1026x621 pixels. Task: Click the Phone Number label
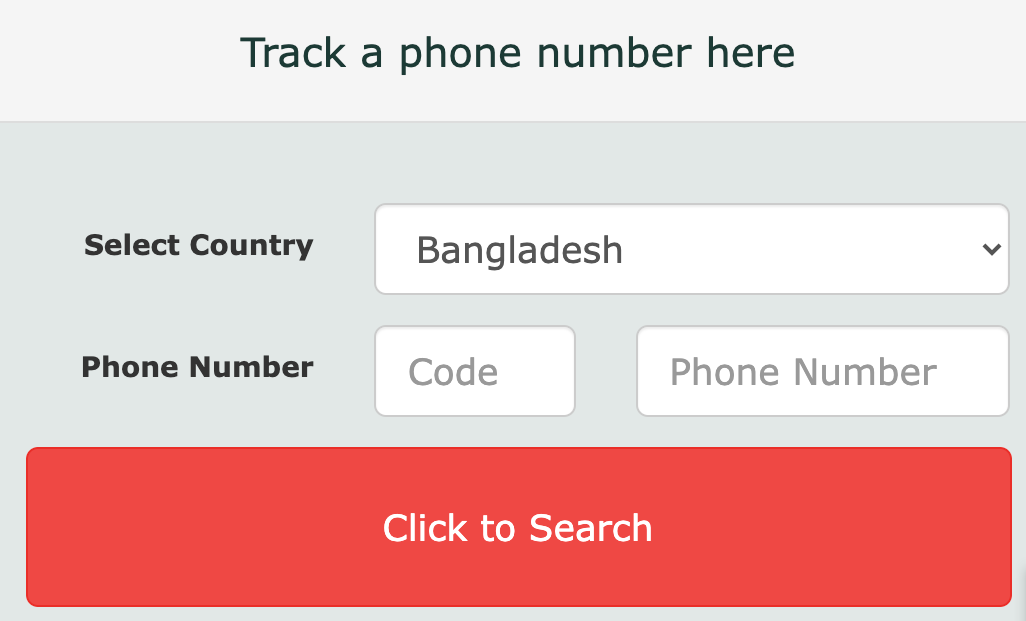[197, 368]
